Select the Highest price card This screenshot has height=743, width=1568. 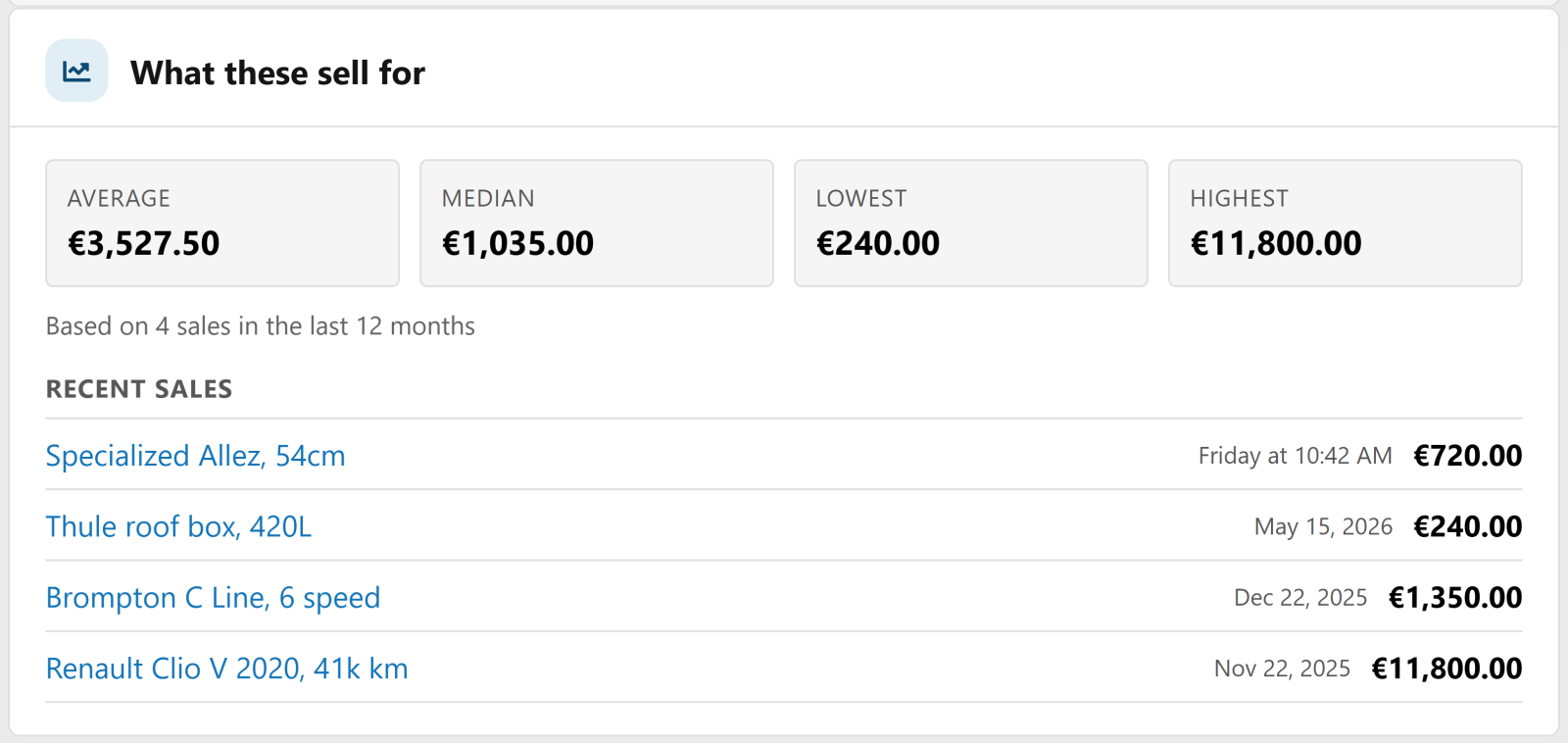(x=1346, y=223)
